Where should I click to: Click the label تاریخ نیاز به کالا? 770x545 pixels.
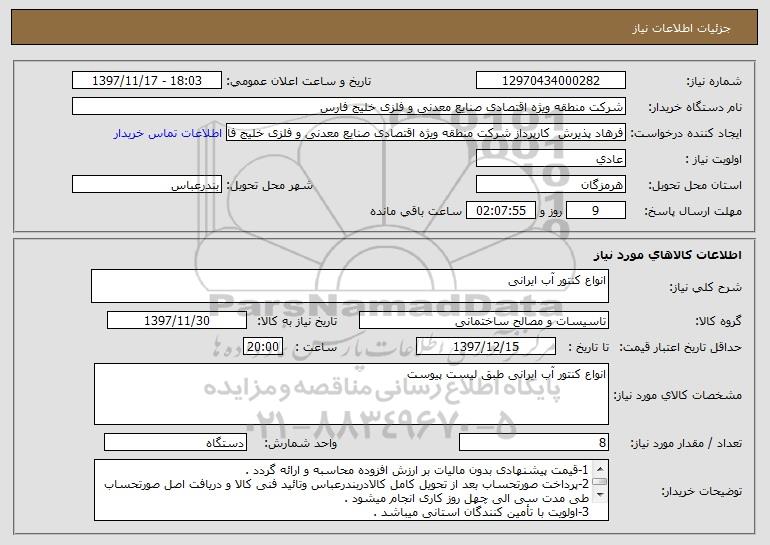pos(297,322)
